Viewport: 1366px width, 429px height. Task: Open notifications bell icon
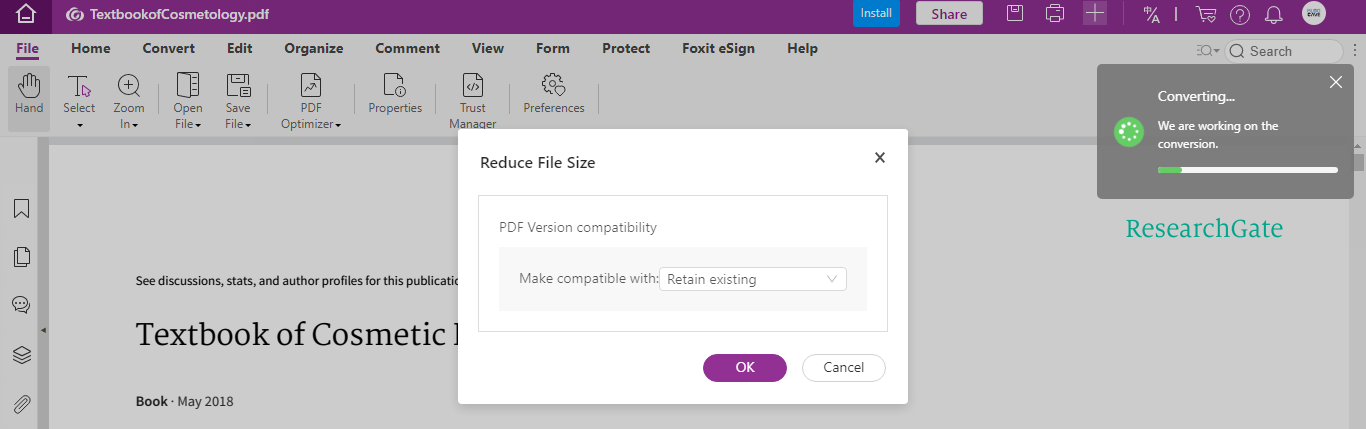(1273, 14)
